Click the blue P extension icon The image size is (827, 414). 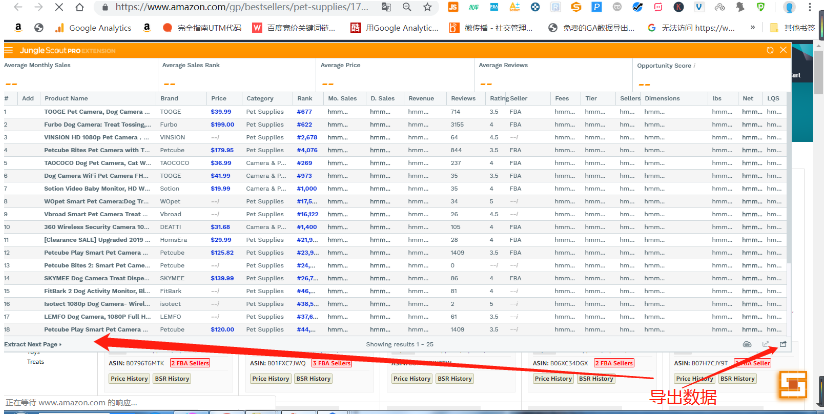pos(597,7)
